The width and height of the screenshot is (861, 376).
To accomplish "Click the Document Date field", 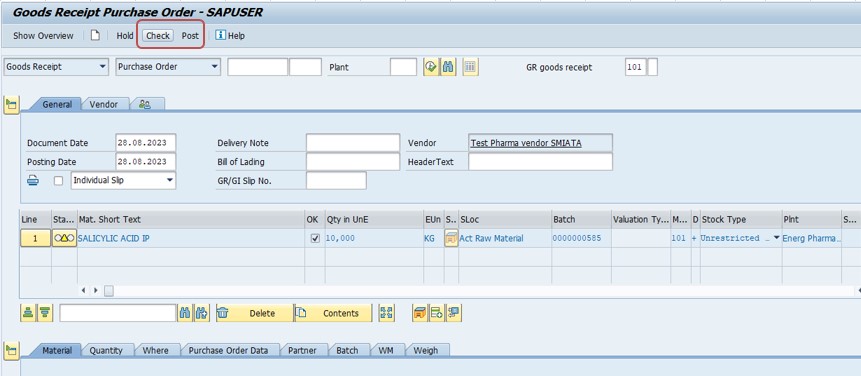I will click(146, 143).
